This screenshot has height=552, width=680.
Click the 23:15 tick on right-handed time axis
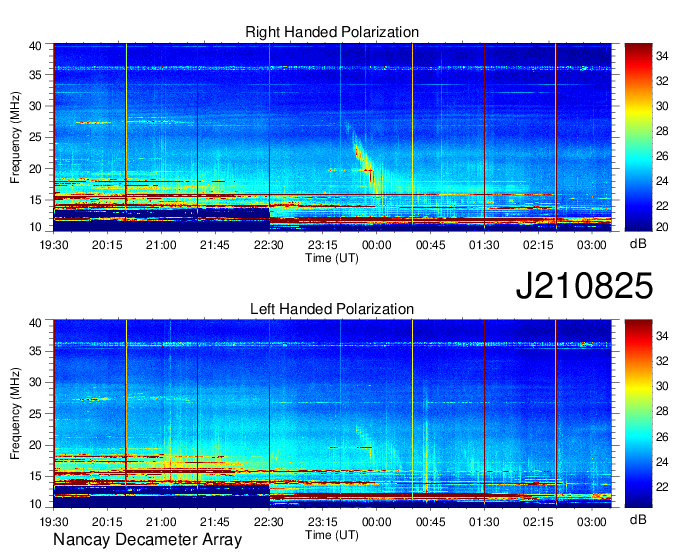coord(323,245)
